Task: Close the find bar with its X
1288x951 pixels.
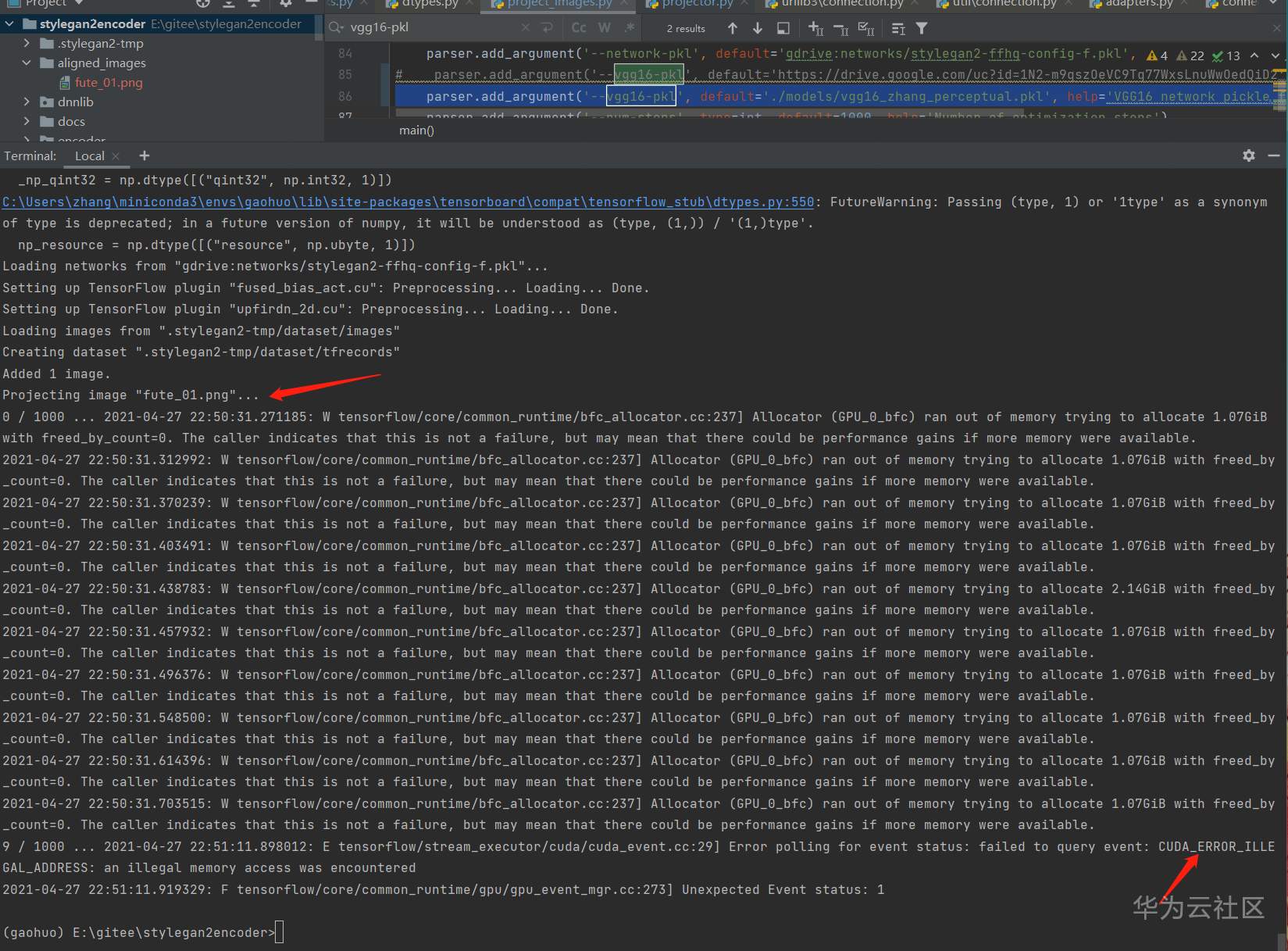Action: [1277, 28]
